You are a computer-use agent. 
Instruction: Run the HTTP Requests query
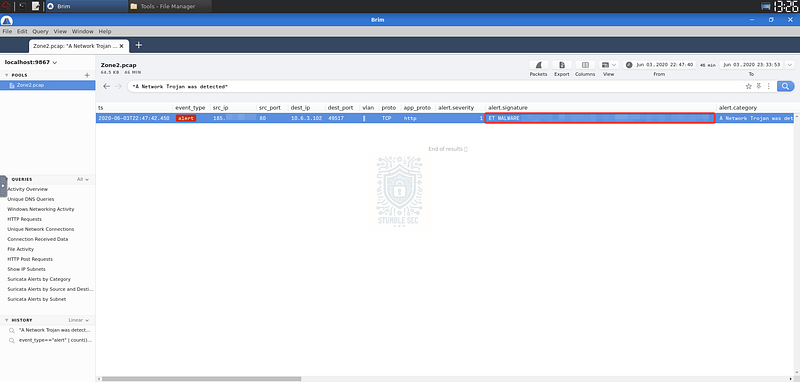tap(24, 219)
